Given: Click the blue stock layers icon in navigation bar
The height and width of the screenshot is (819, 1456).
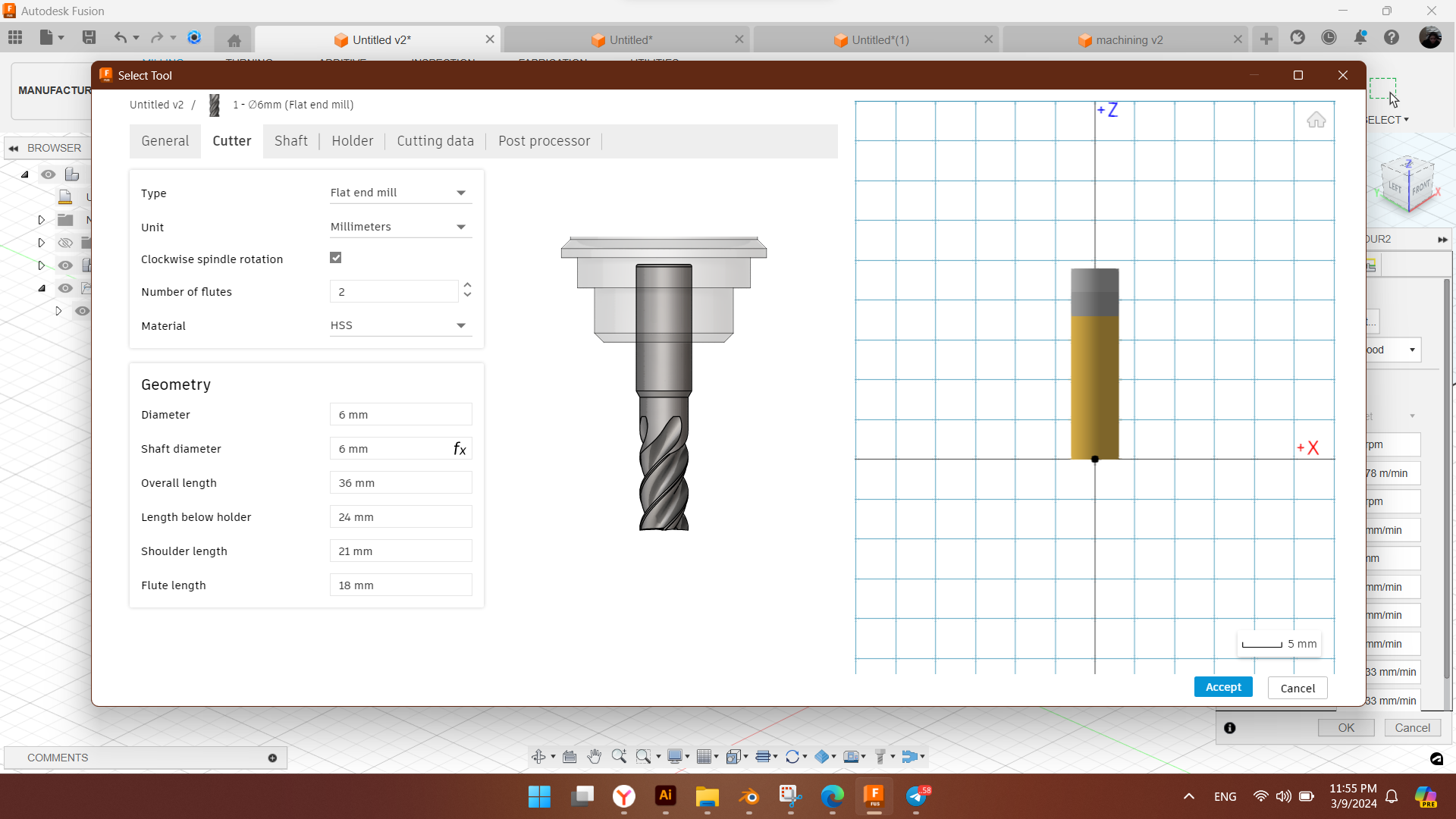Looking at the screenshot, I should coord(821,756).
